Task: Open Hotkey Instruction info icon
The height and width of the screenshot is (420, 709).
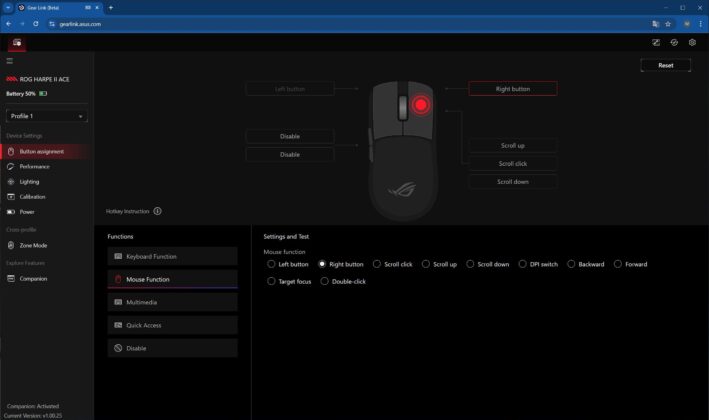Action: pyautogui.click(x=157, y=211)
